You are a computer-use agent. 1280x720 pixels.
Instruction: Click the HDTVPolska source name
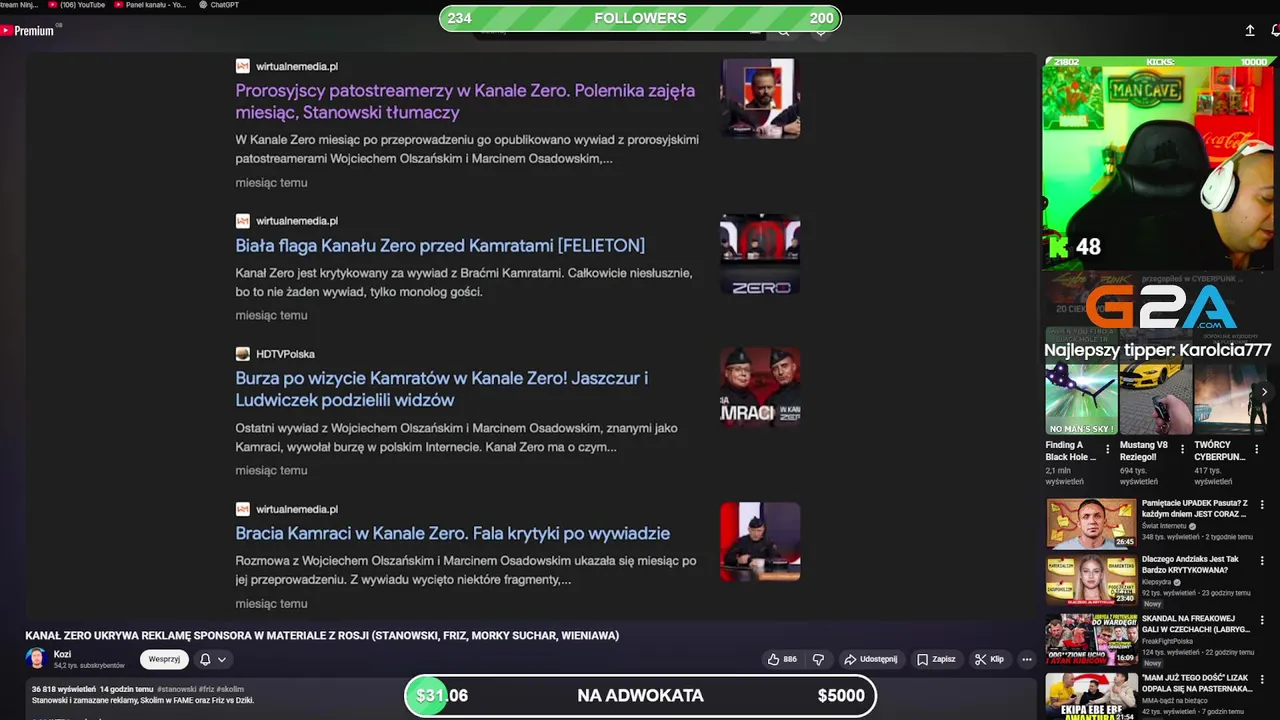click(285, 354)
